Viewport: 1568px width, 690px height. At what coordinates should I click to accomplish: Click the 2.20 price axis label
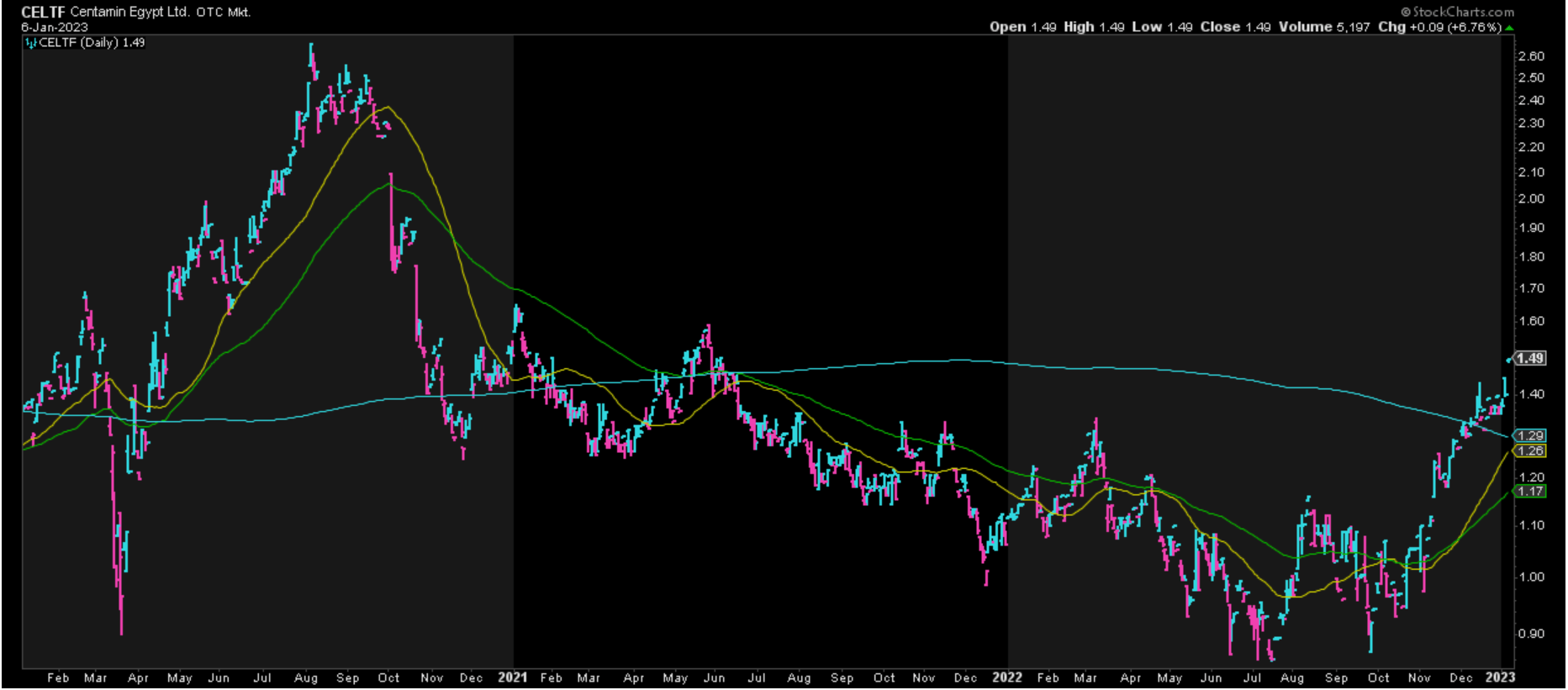click(1531, 146)
